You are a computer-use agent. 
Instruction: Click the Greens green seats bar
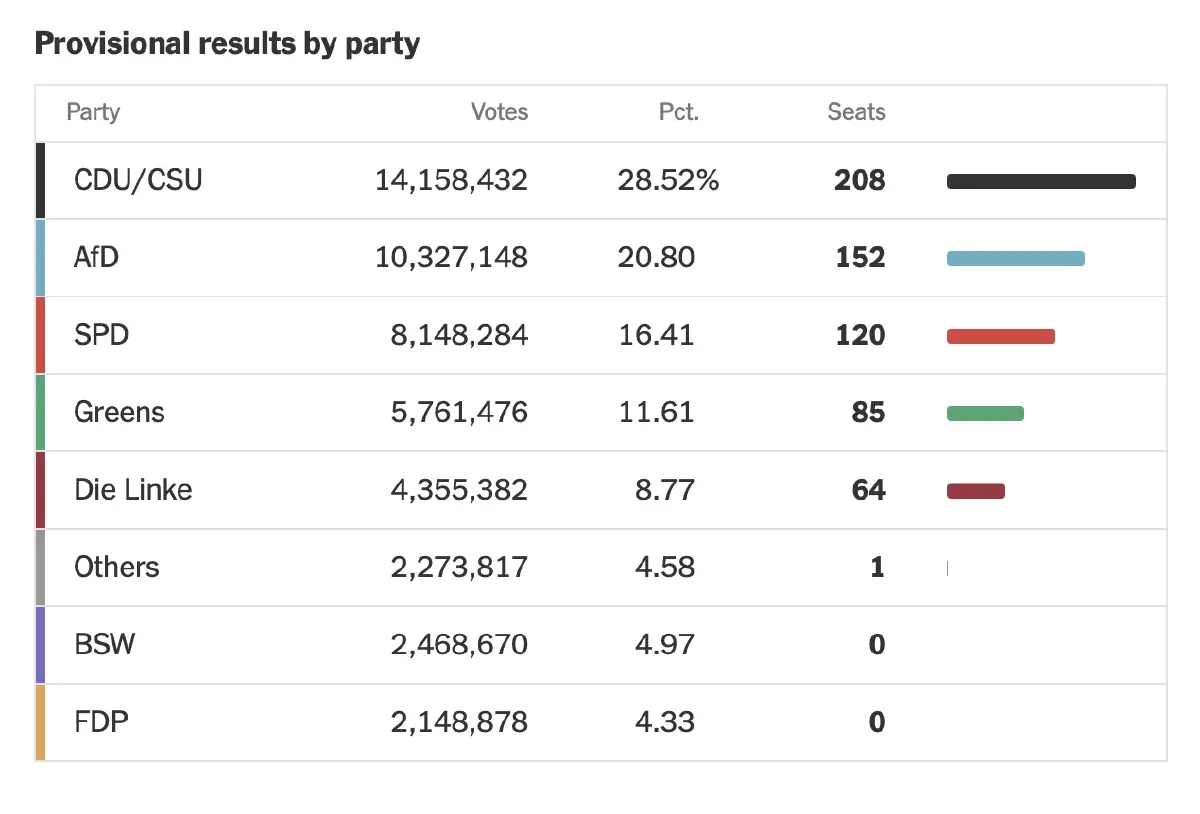click(985, 413)
